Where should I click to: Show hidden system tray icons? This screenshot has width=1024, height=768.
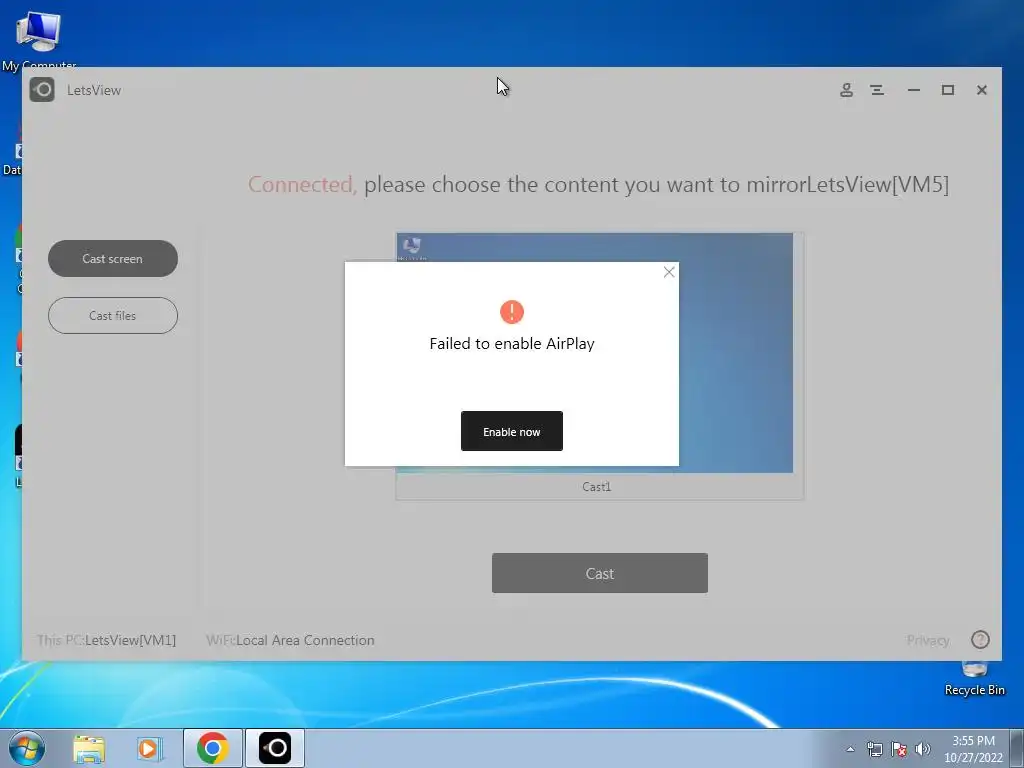pyautogui.click(x=850, y=749)
